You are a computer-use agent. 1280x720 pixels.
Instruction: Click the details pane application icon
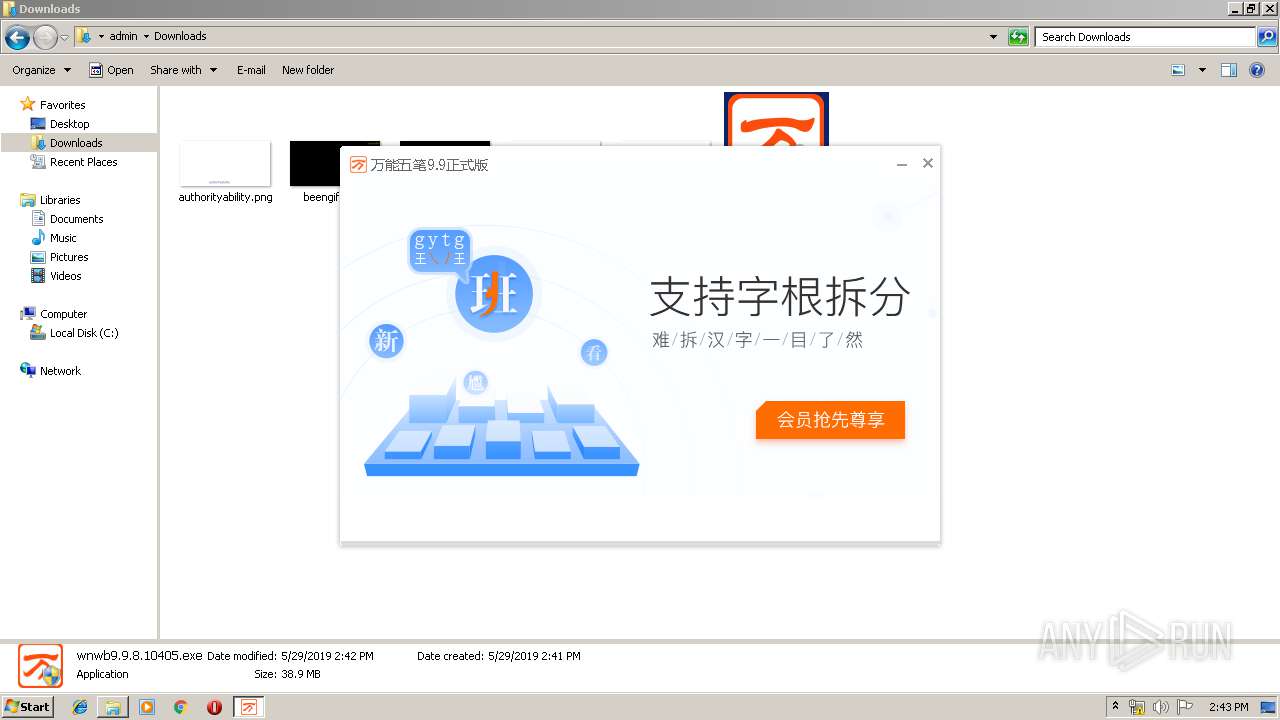tap(40, 665)
